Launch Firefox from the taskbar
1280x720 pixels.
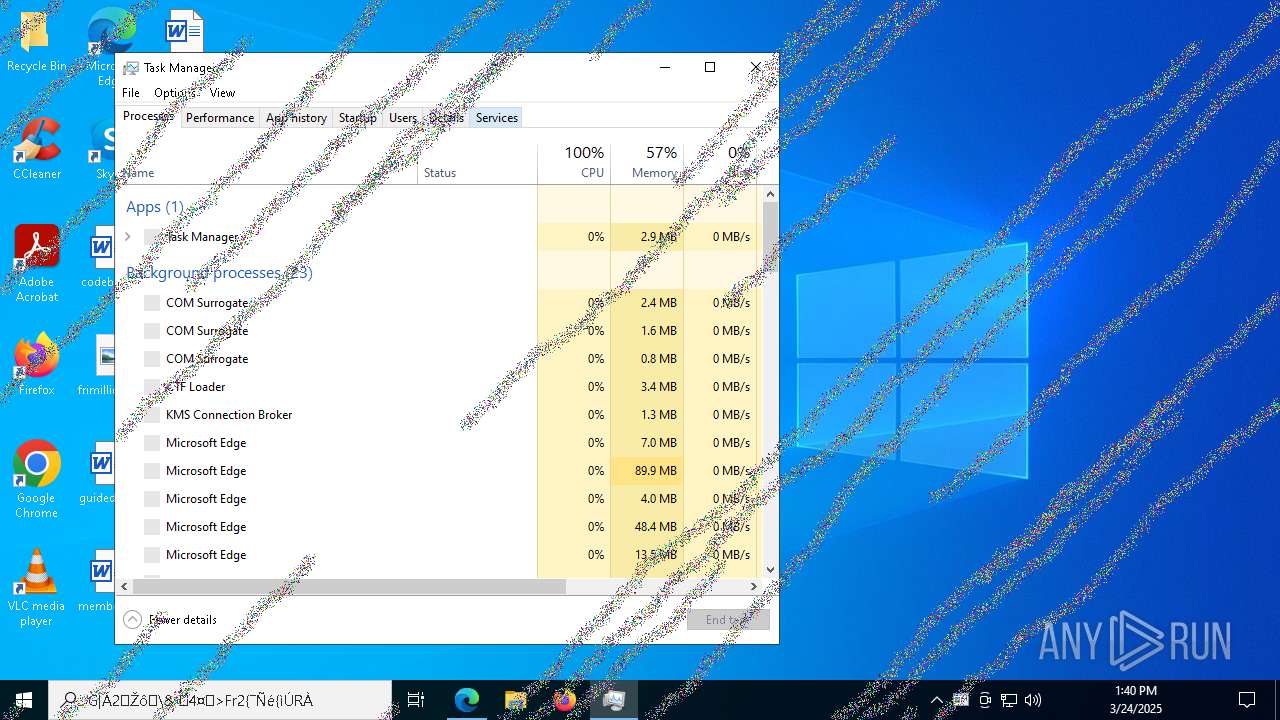(x=565, y=700)
